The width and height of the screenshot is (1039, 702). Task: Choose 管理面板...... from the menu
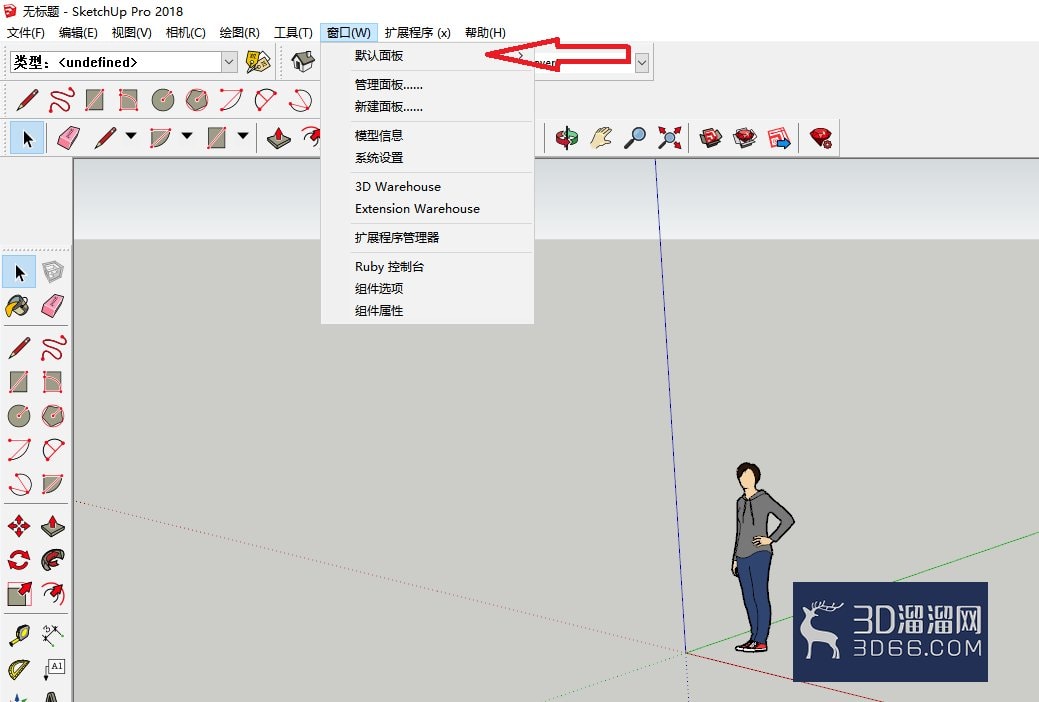(427, 85)
